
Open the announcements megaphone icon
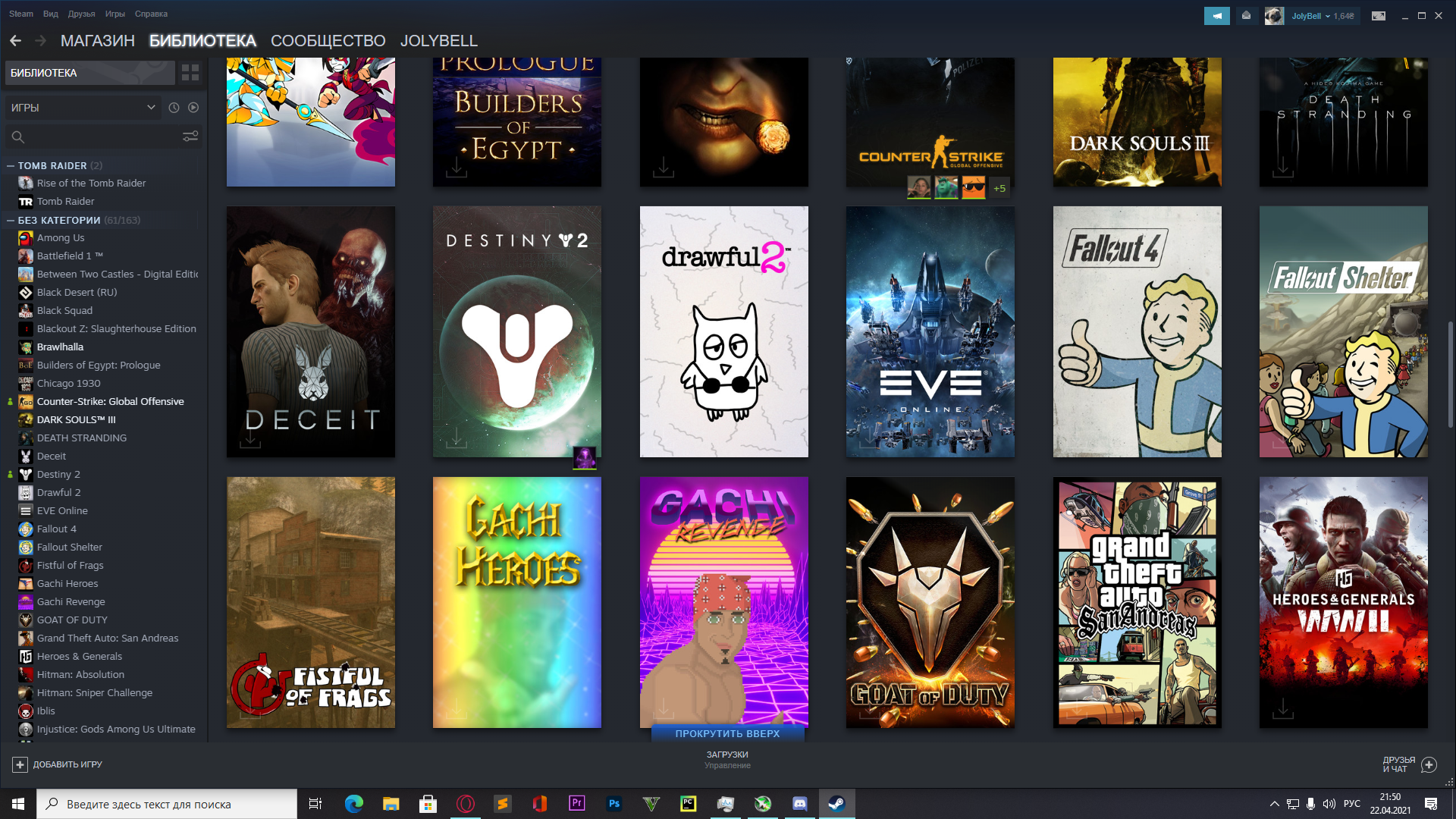tap(1216, 16)
